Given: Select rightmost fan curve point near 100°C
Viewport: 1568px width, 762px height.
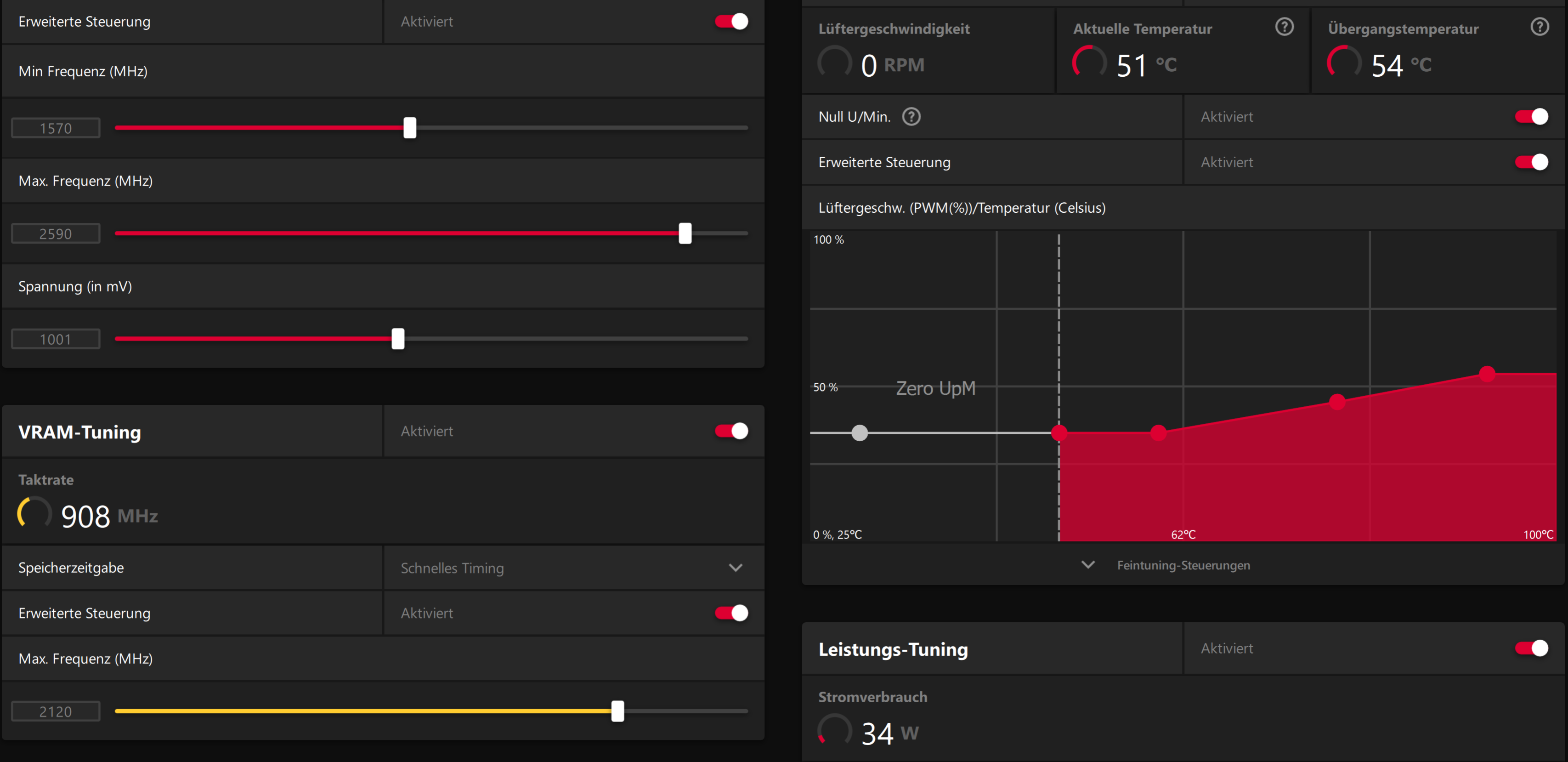Looking at the screenshot, I should 1487,373.
